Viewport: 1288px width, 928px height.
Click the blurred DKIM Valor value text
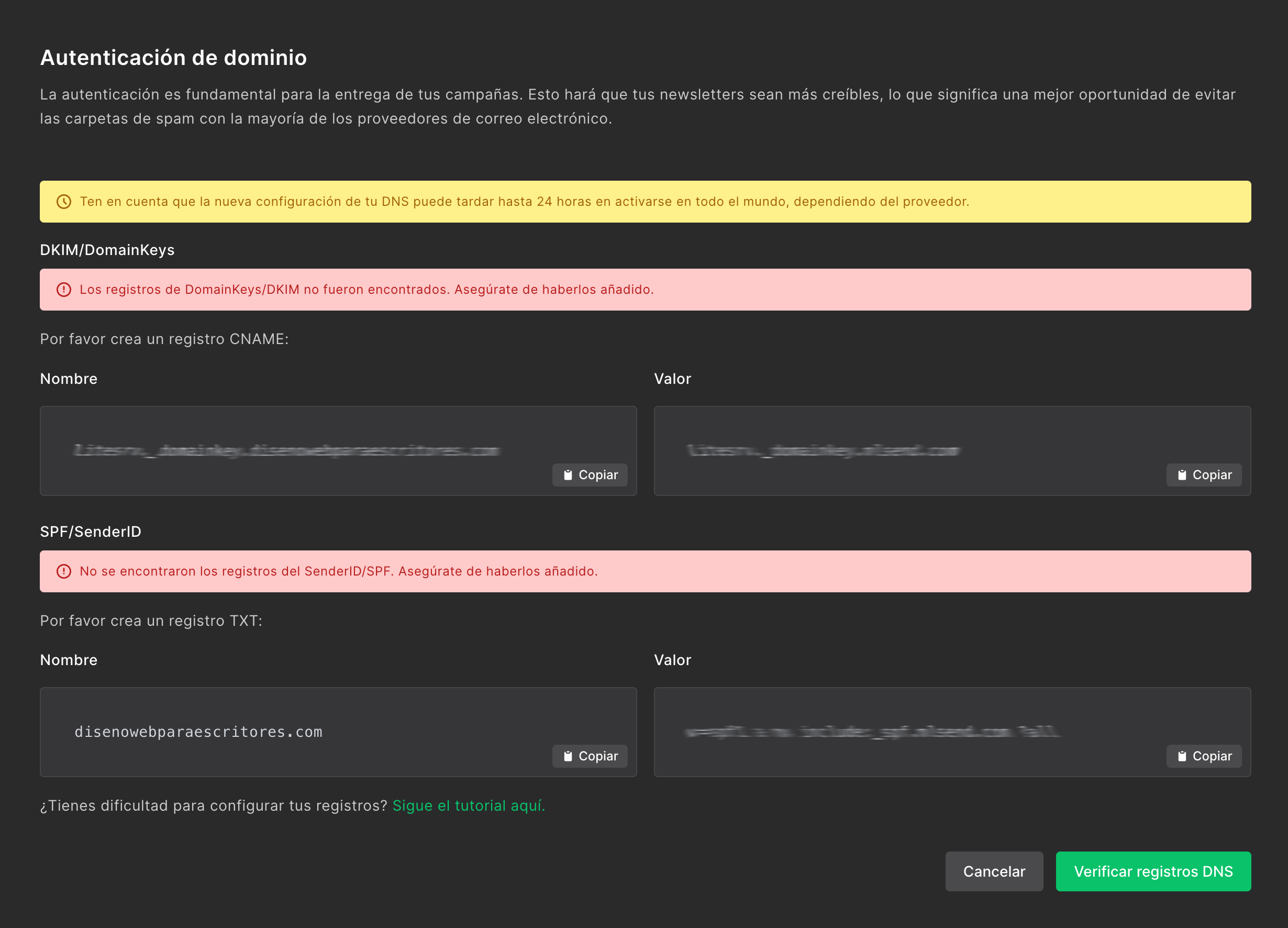tap(823, 451)
